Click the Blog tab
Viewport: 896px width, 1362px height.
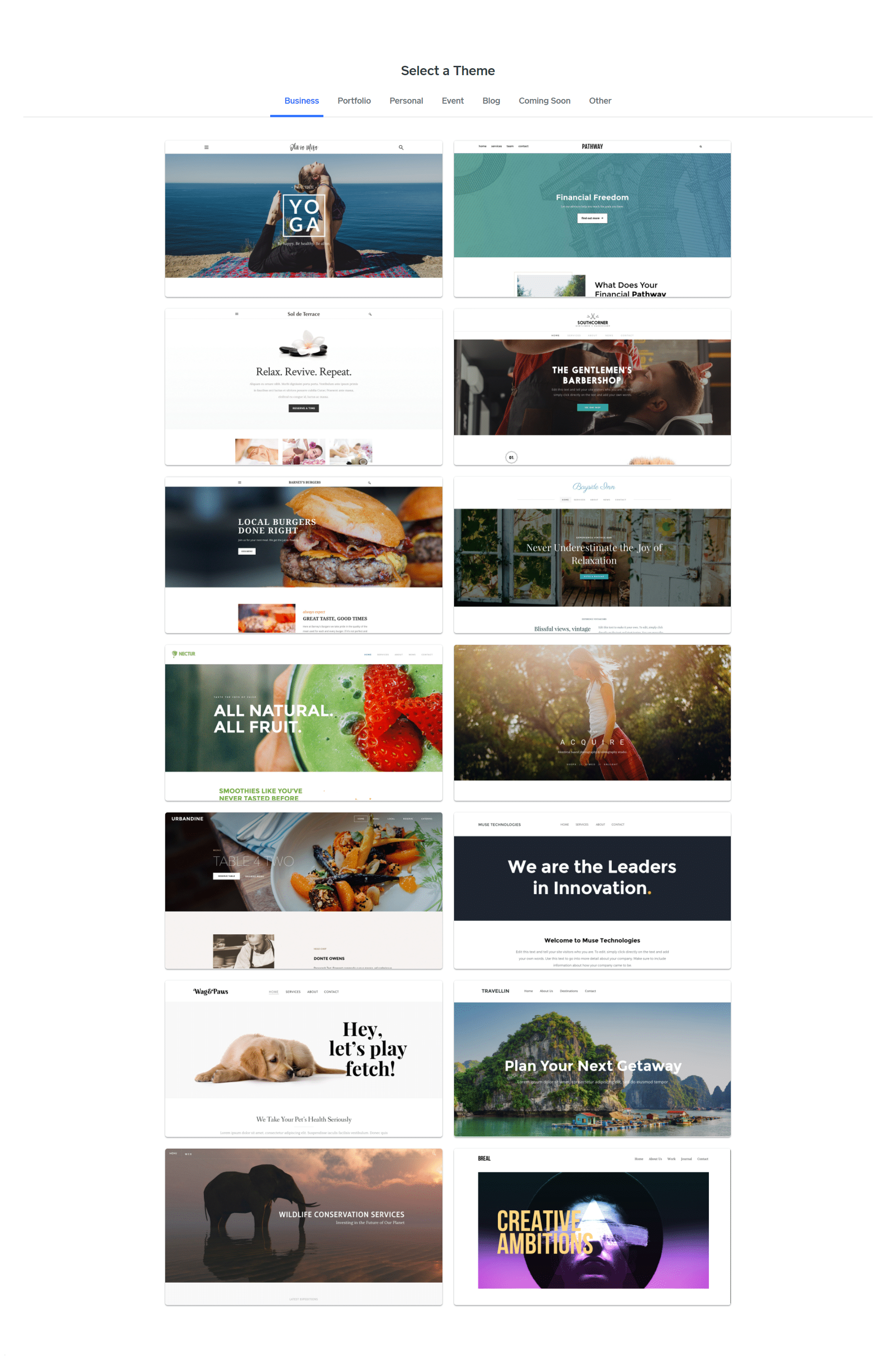(491, 100)
